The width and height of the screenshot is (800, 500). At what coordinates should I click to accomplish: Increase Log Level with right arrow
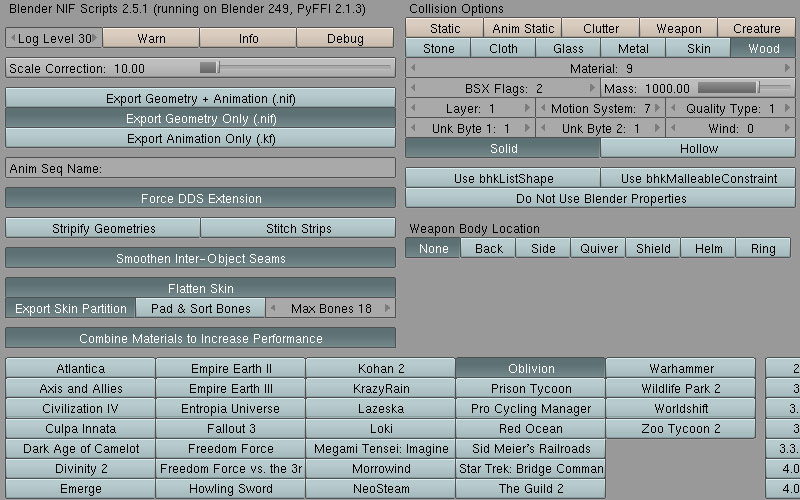tap(95, 39)
